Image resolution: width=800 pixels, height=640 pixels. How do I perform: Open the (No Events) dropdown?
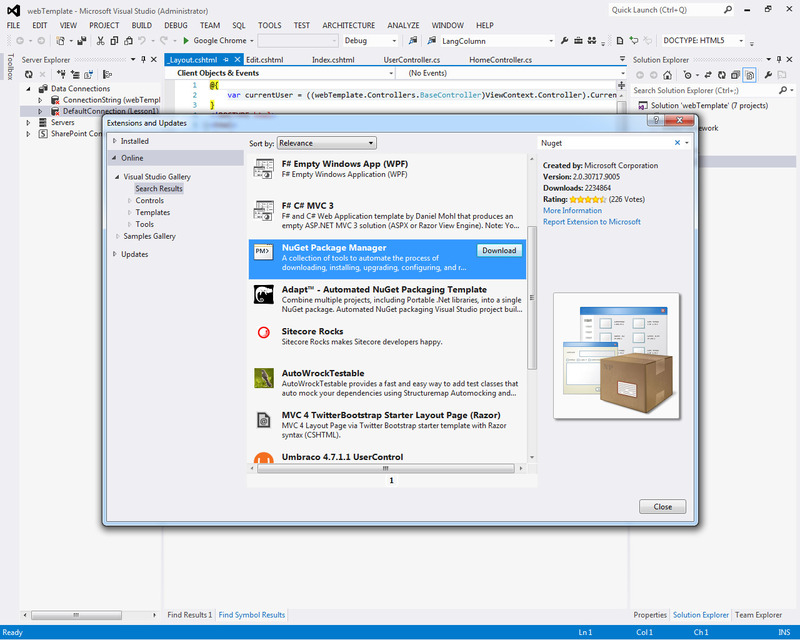coord(512,73)
